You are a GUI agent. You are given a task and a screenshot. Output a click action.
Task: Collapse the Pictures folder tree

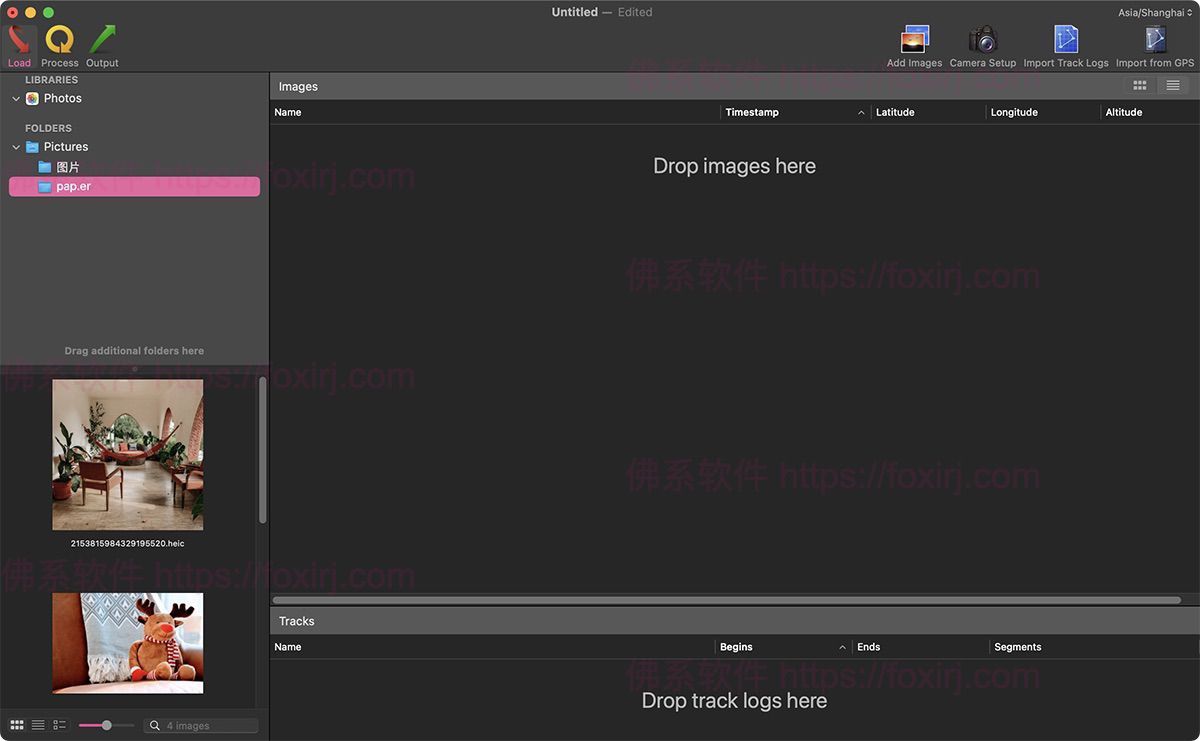[x=16, y=147]
